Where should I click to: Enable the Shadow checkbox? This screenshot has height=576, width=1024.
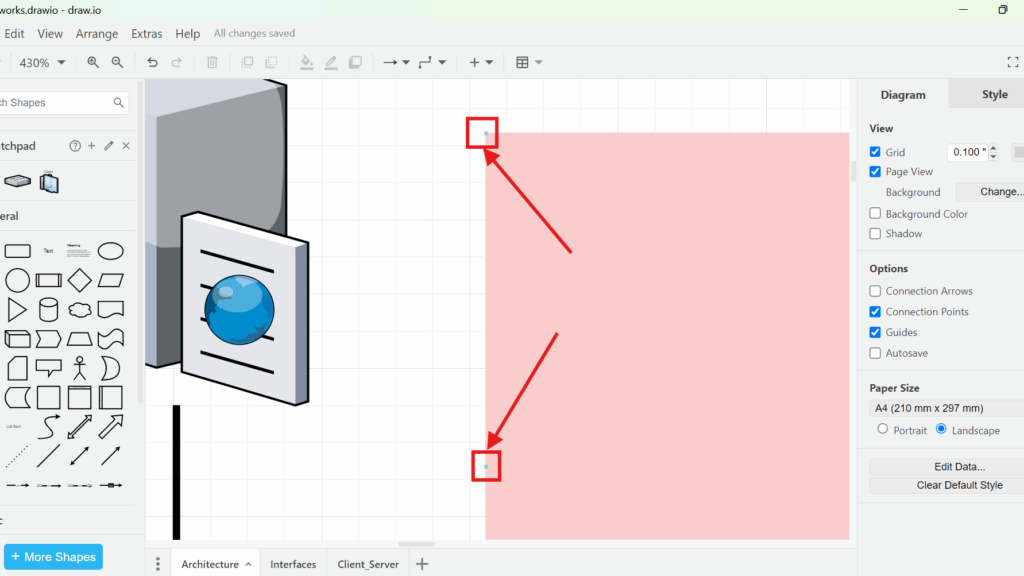coord(875,233)
